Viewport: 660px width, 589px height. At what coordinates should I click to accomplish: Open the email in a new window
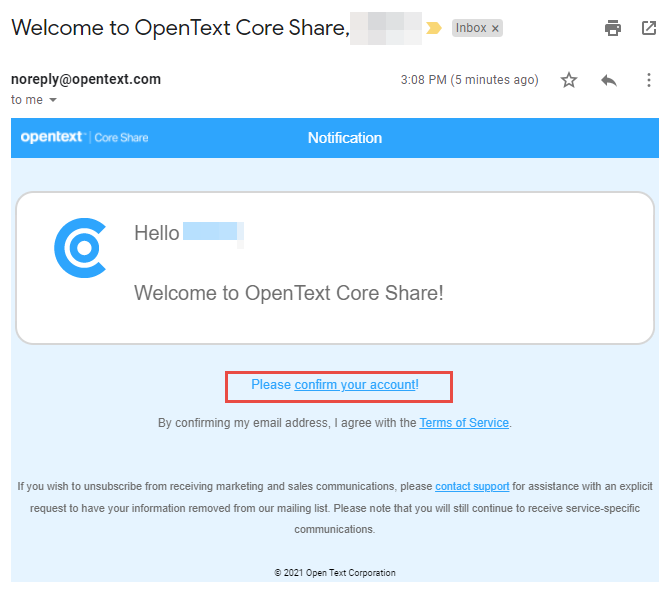(x=648, y=28)
